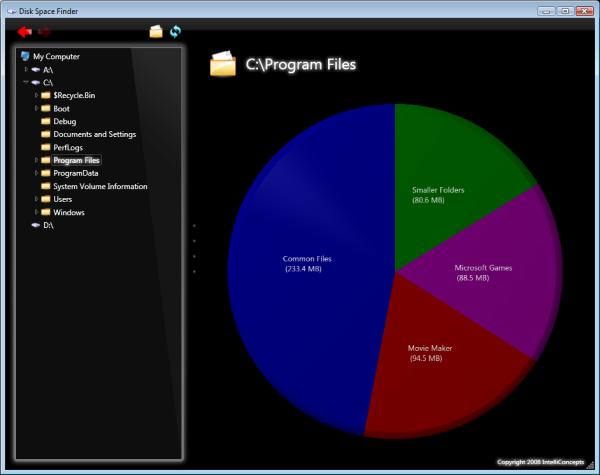Image resolution: width=600 pixels, height=475 pixels.
Task: Expand the A:\ drive node
Action: 27,70
